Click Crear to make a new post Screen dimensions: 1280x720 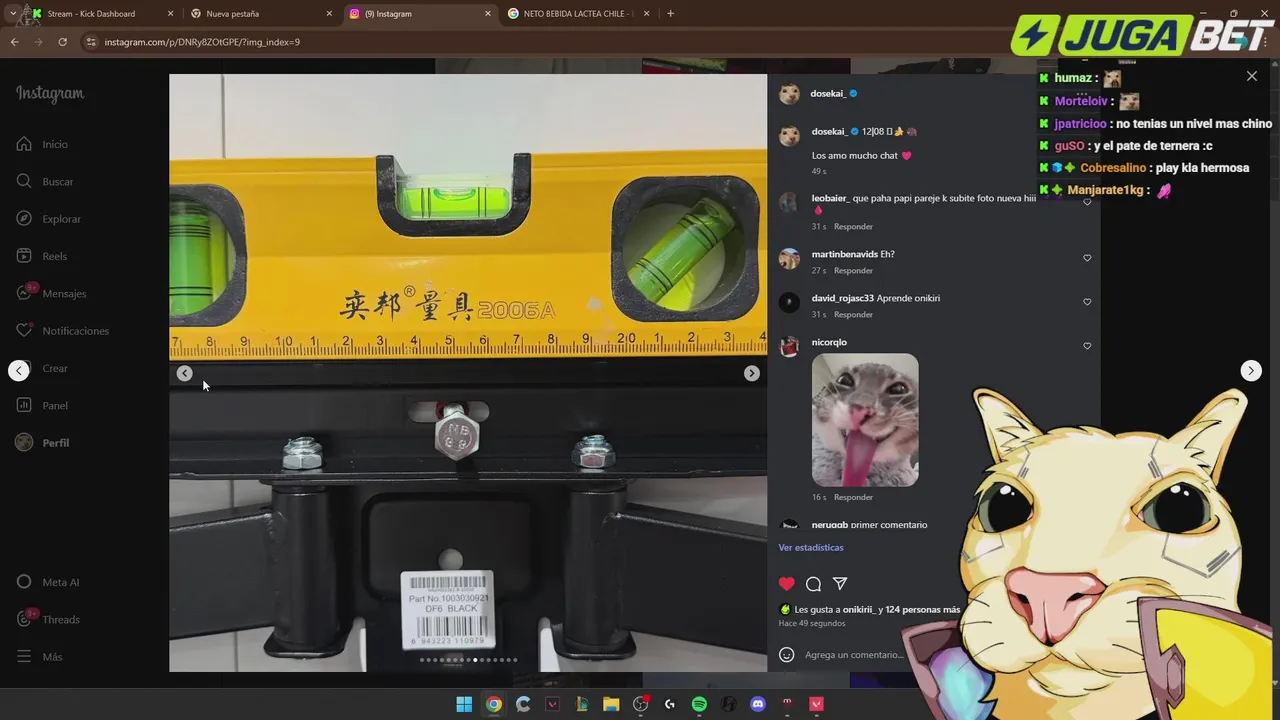42,368
